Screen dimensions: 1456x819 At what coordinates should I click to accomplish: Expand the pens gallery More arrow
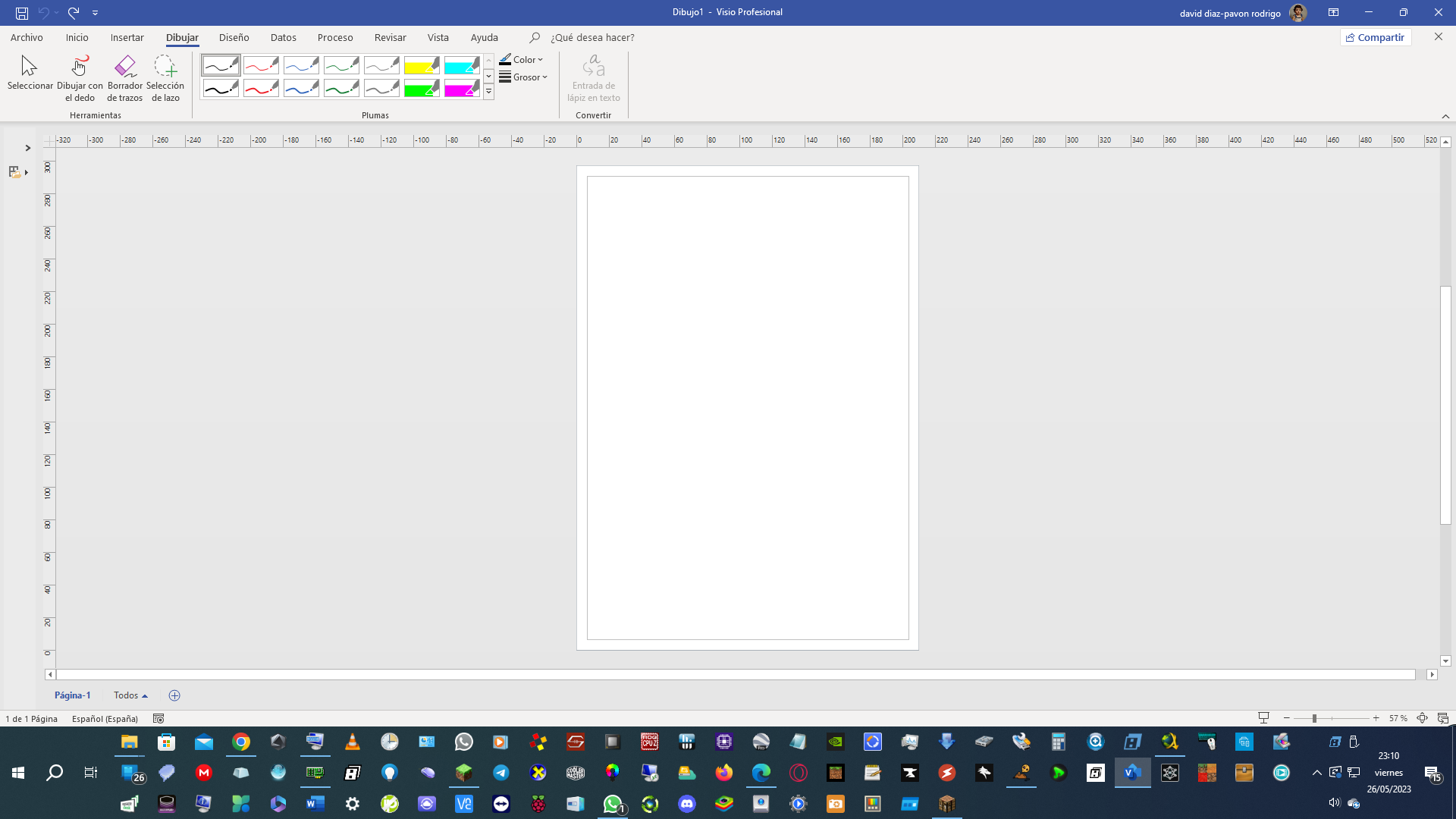click(x=488, y=92)
